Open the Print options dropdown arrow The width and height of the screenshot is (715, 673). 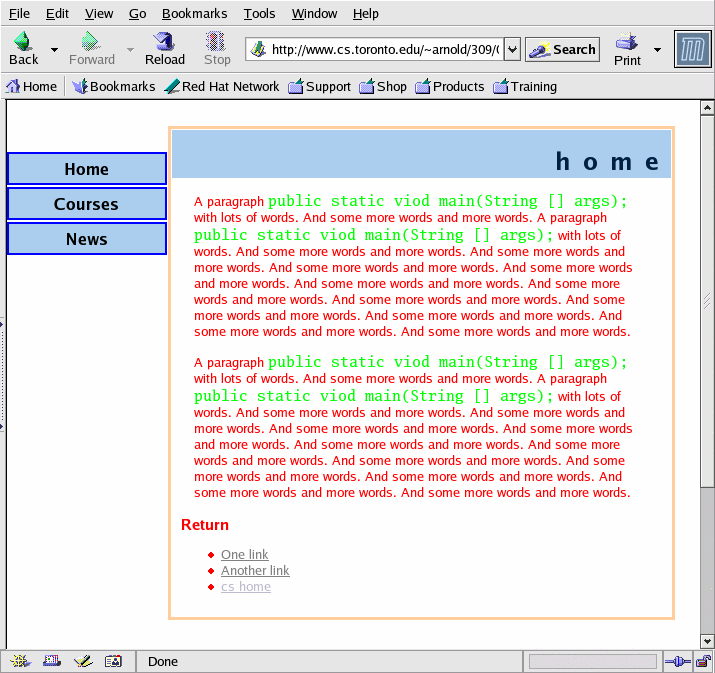[658, 49]
